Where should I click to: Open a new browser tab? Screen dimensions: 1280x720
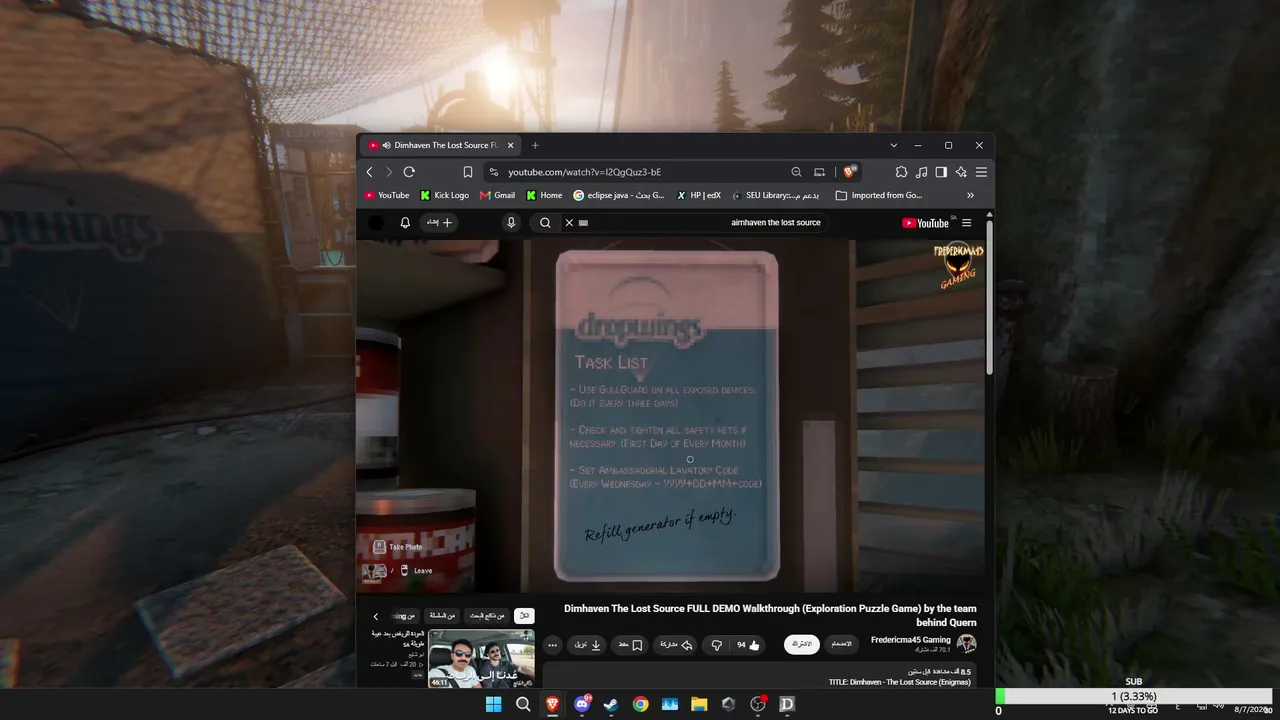click(535, 145)
